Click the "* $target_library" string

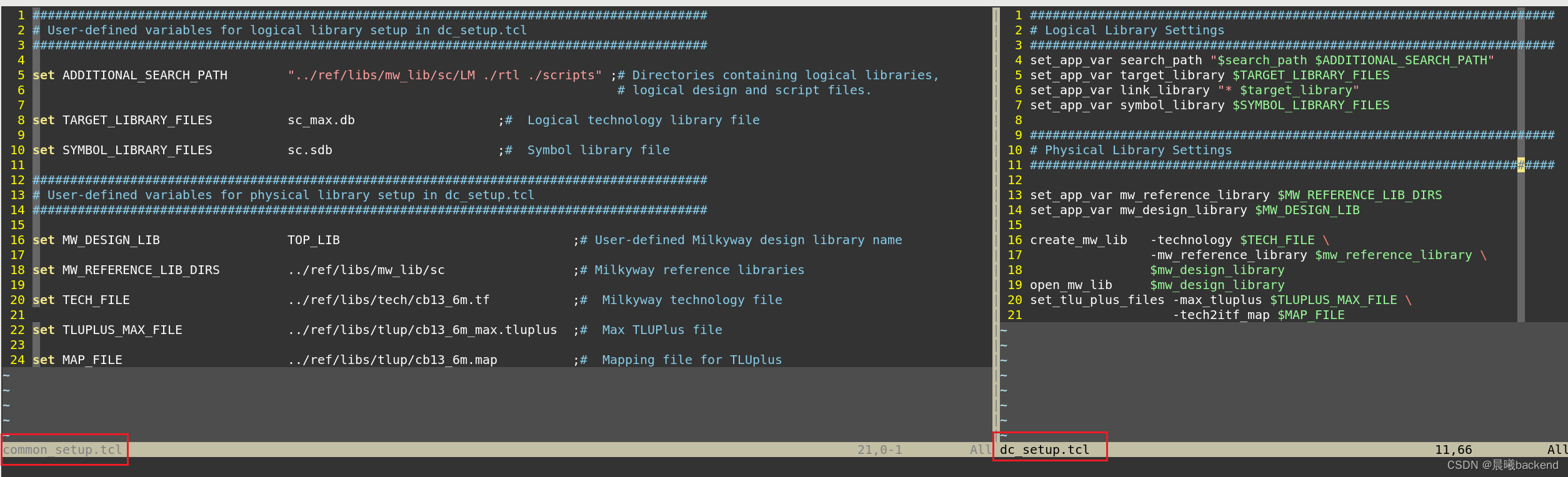pyautogui.click(x=1289, y=90)
